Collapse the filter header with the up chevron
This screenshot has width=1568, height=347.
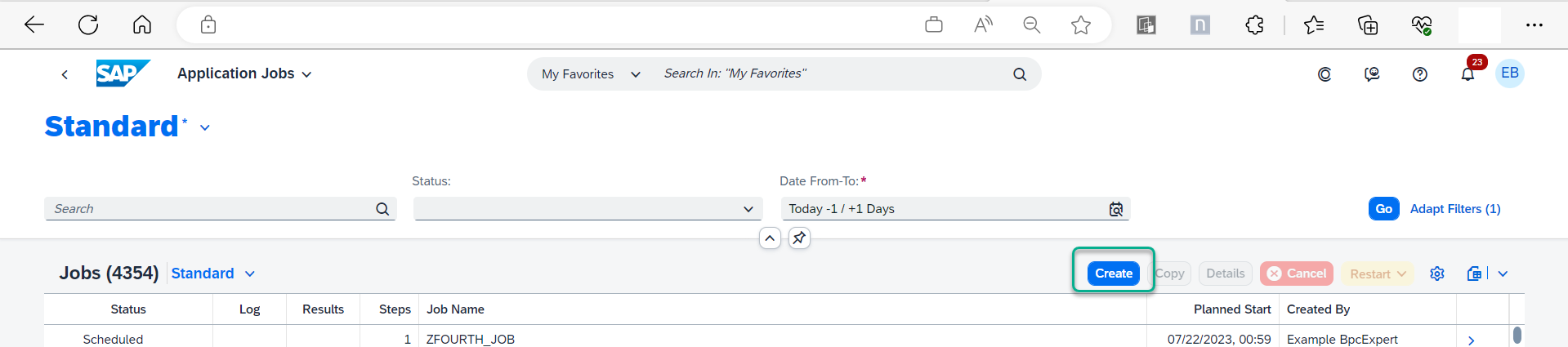770,238
